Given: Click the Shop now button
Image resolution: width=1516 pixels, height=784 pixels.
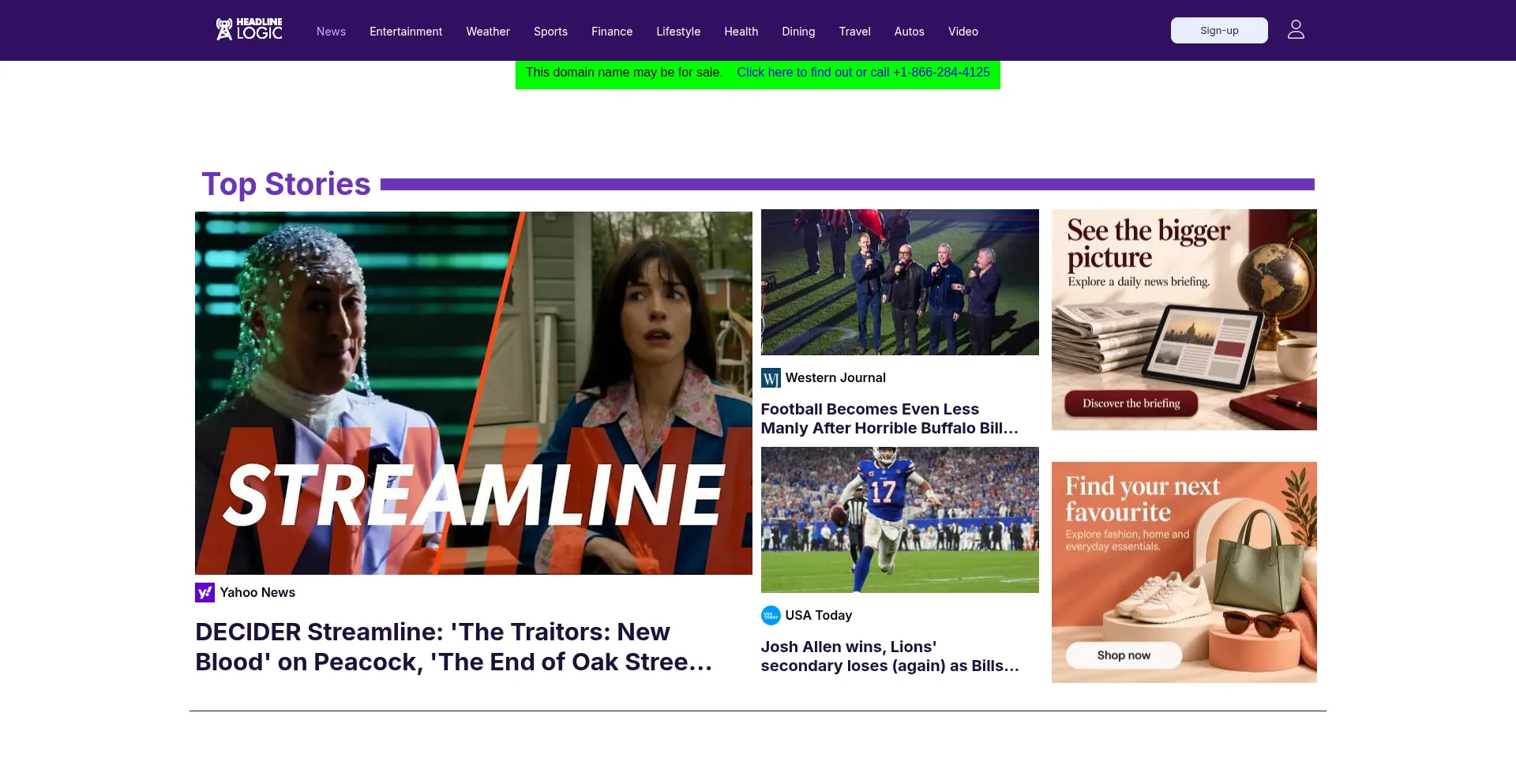Looking at the screenshot, I should click(x=1124, y=655).
